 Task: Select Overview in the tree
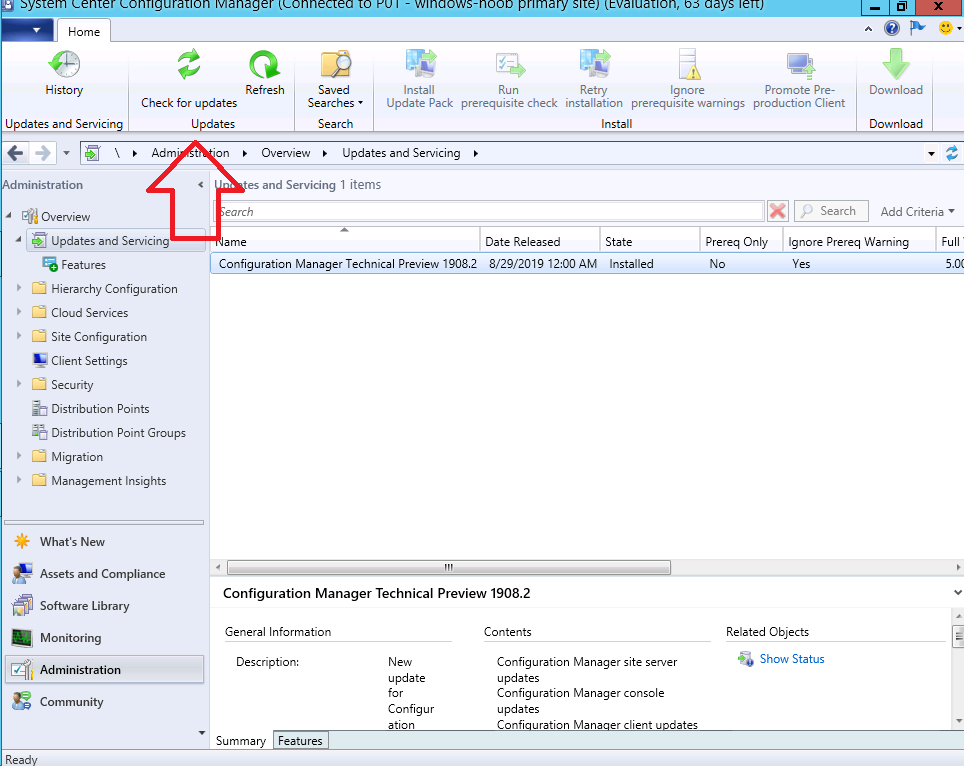[66, 216]
